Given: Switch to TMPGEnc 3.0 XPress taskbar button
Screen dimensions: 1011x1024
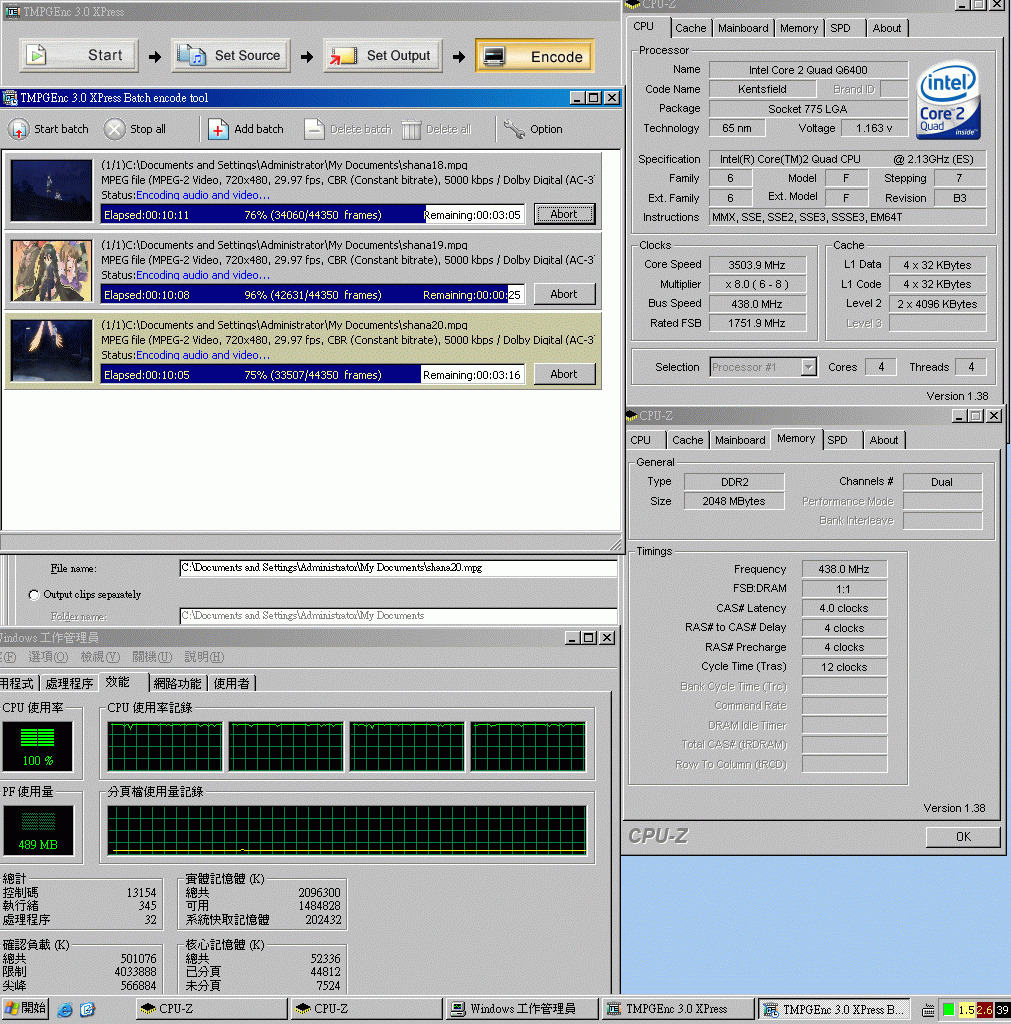Looking at the screenshot, I should (x=677, y=1009).
